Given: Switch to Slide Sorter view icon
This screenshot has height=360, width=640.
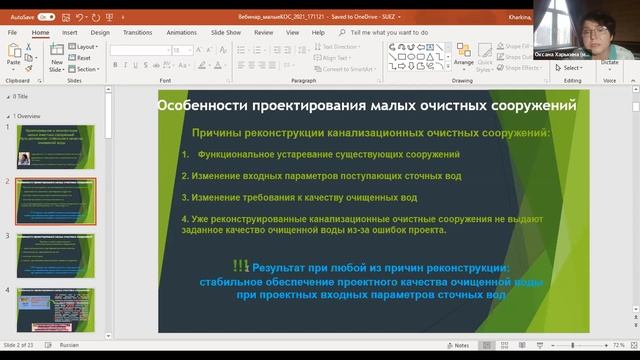Looking at the screenshot, I should 504,345.
